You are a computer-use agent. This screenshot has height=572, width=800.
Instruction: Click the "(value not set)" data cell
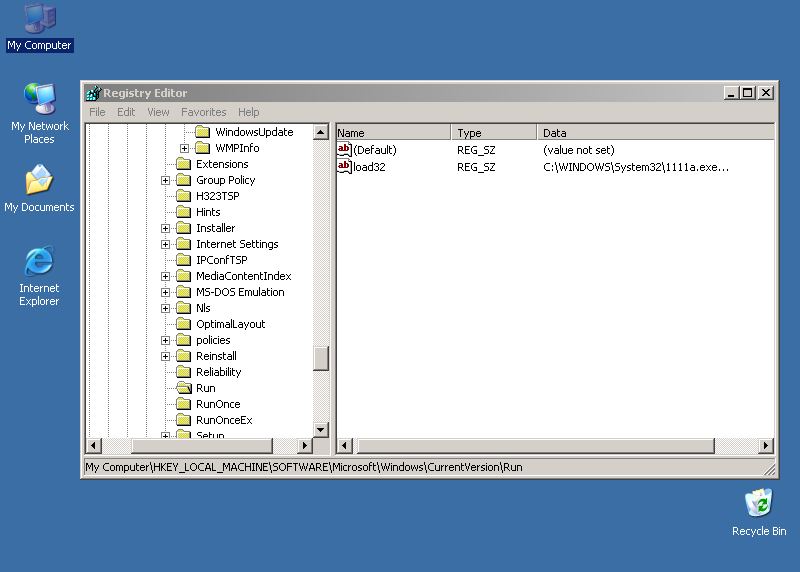click(x=579, y=150)
